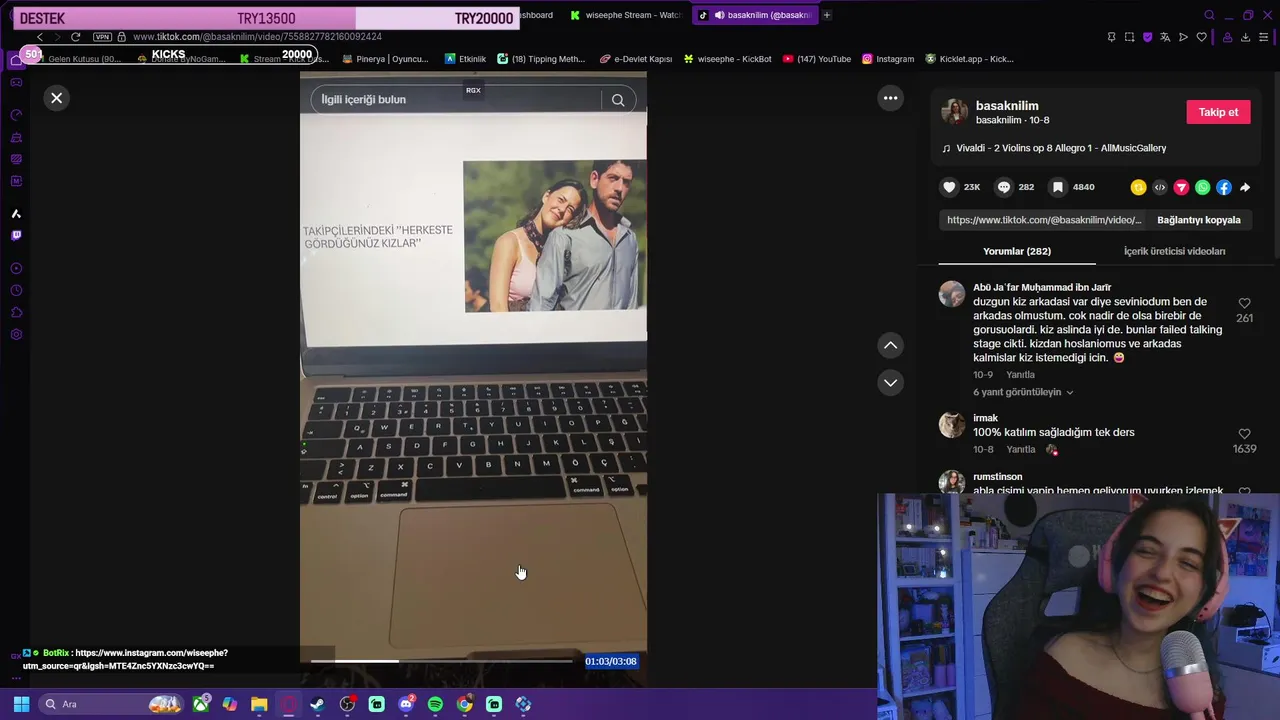This screenshot has height=720, width=1280.
Task: Click Bağlantıyı kopyala copy link button
Action: [x=1198, y=220]
